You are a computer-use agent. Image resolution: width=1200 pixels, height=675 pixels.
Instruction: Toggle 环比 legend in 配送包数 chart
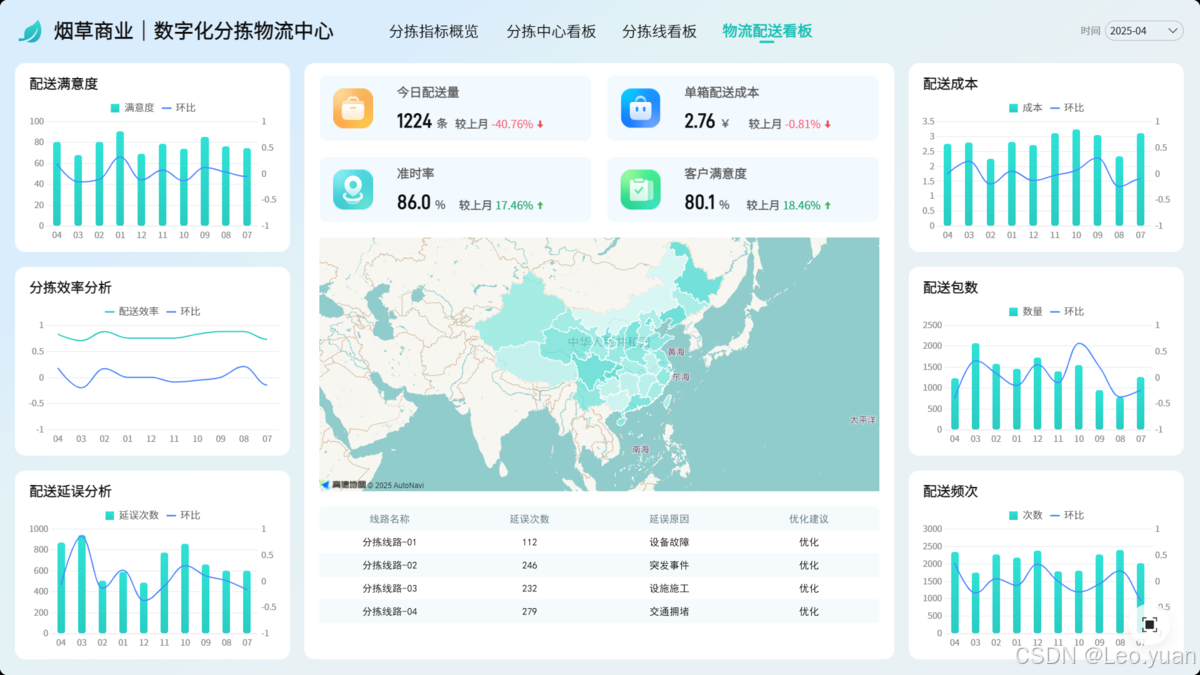(x=1068, y=311)
